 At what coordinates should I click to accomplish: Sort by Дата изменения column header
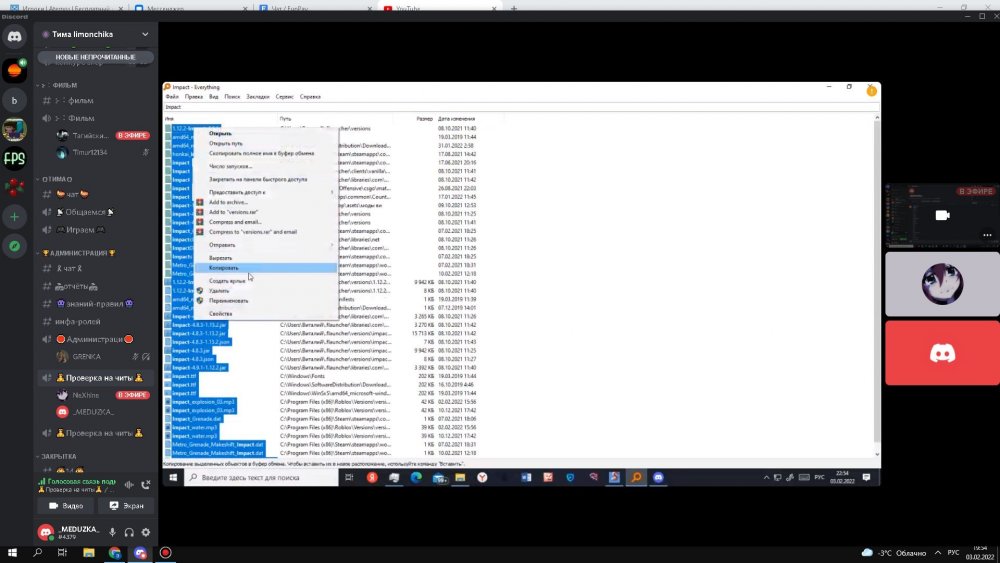click(x=457, y=119)
